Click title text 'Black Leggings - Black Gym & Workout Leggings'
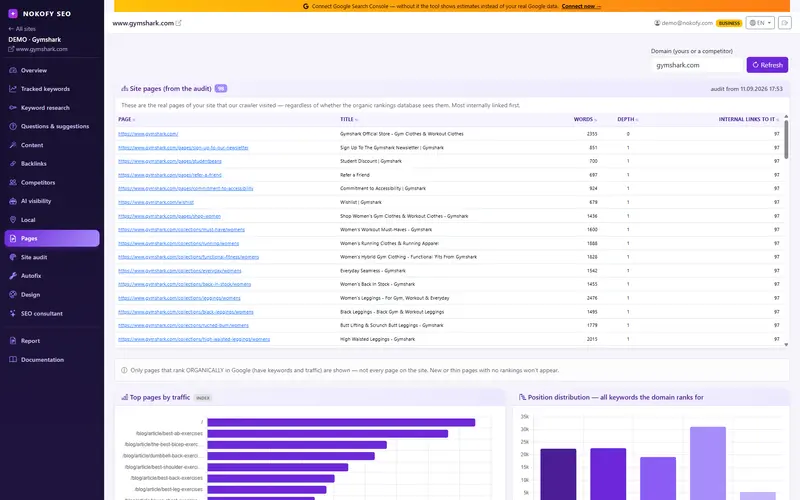800x500 pixels. click(x=392, y=312)
